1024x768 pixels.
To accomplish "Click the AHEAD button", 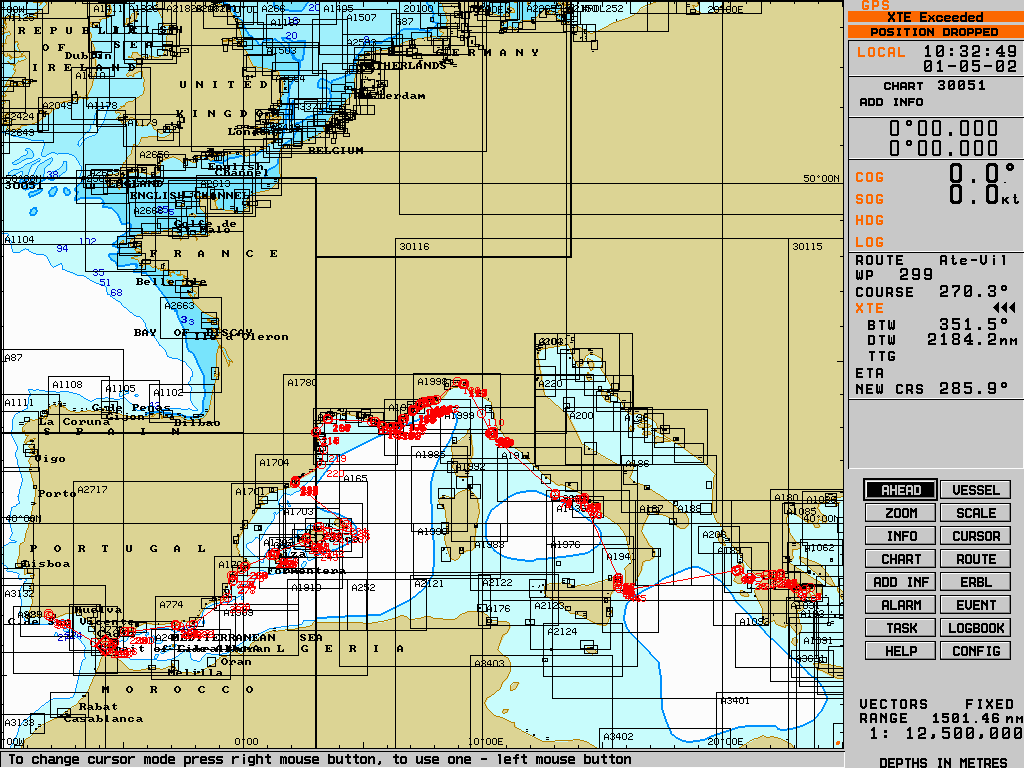I will (x=901, y=490).
